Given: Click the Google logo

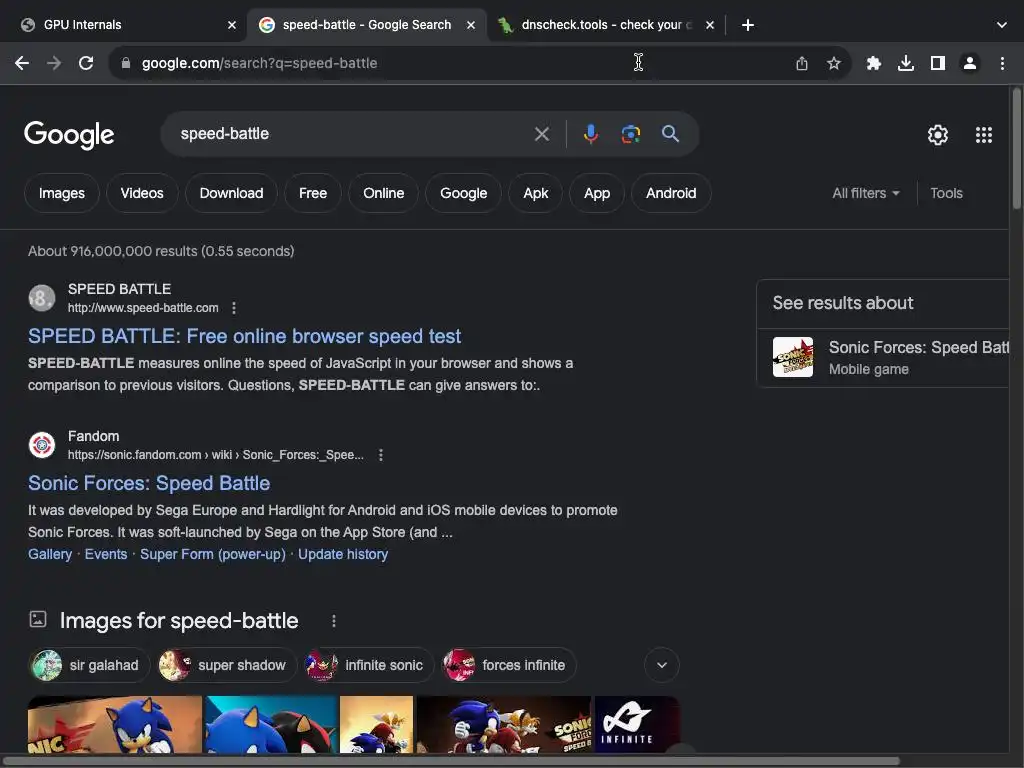Looking at the screenshot, I should tap(69, 135).
